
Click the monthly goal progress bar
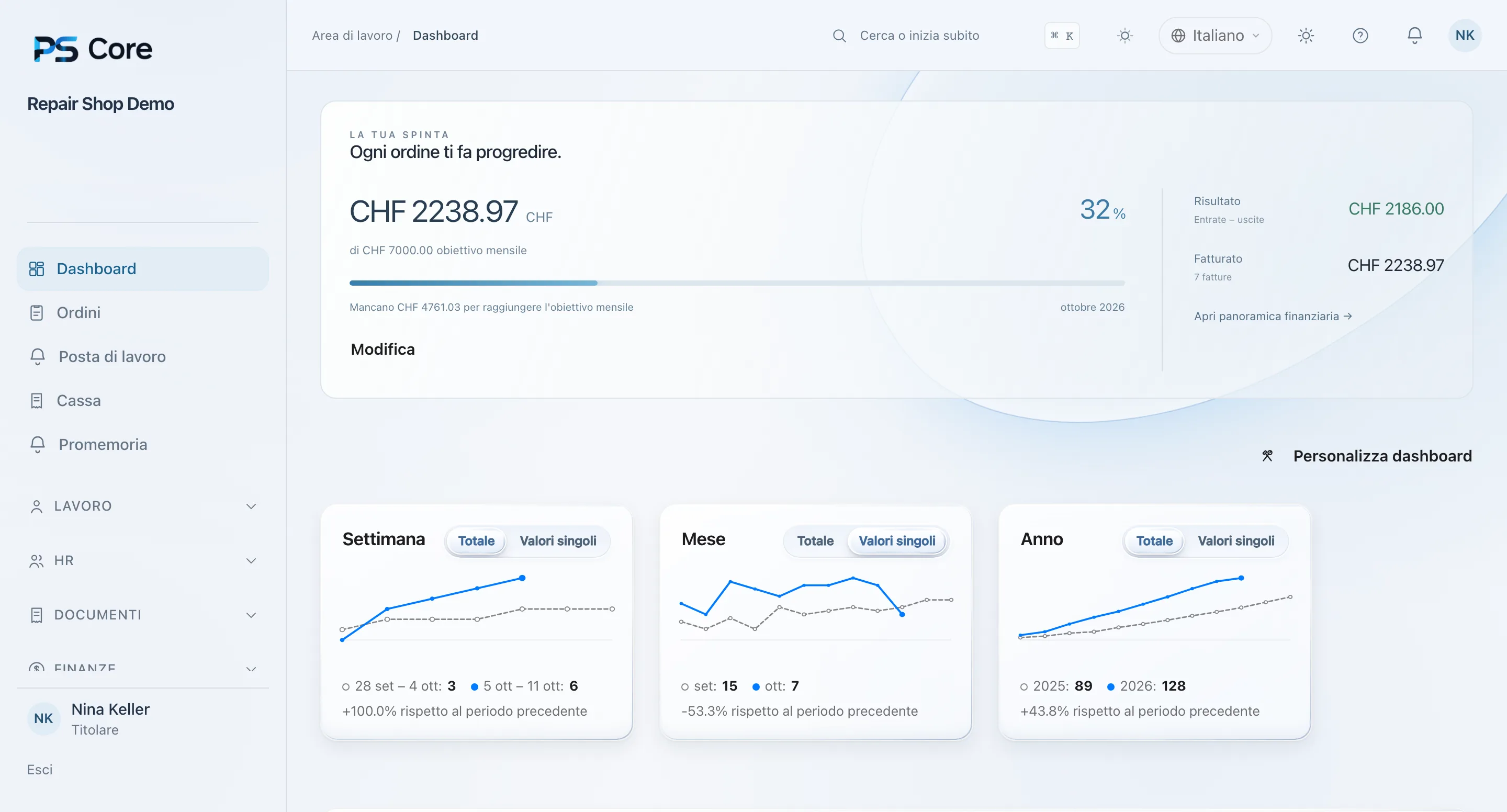[737, 283]
